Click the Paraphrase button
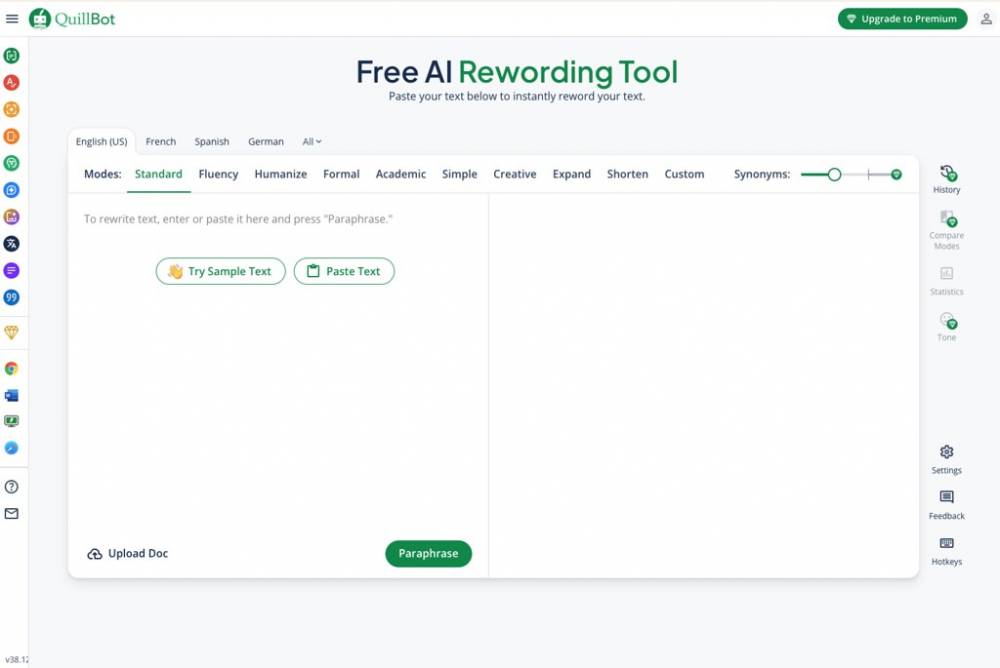 (428, 554)
